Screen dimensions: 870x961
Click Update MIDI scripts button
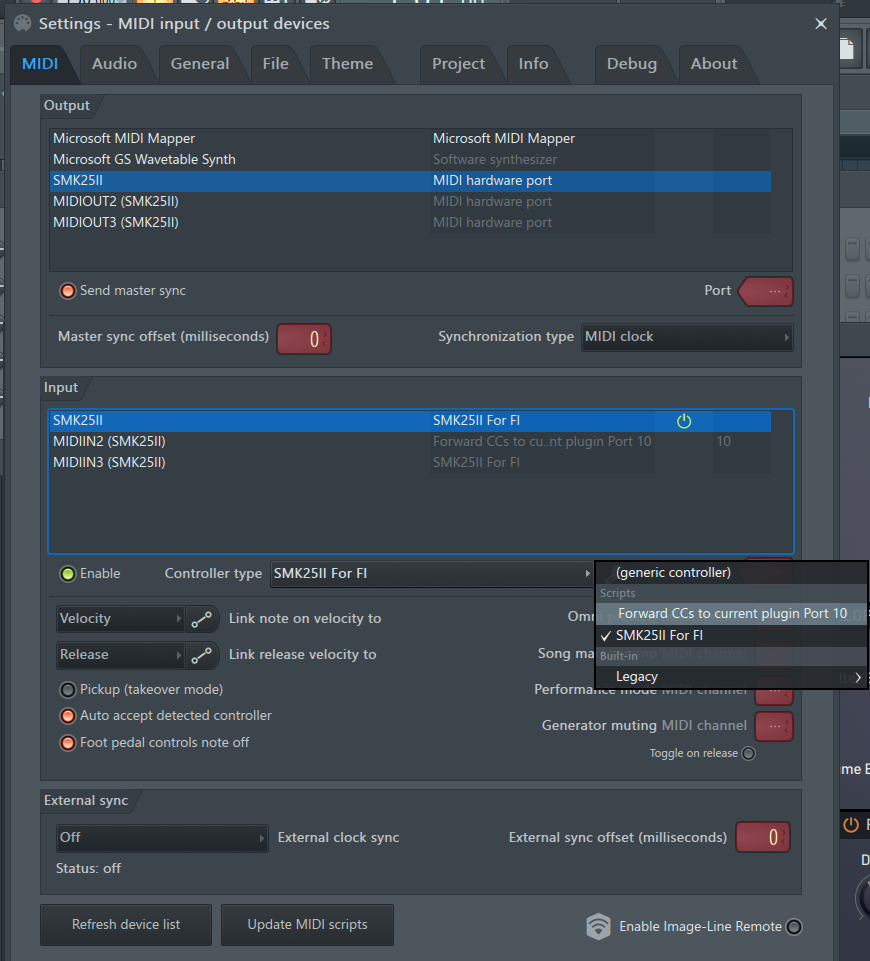[x=308, y=925]
